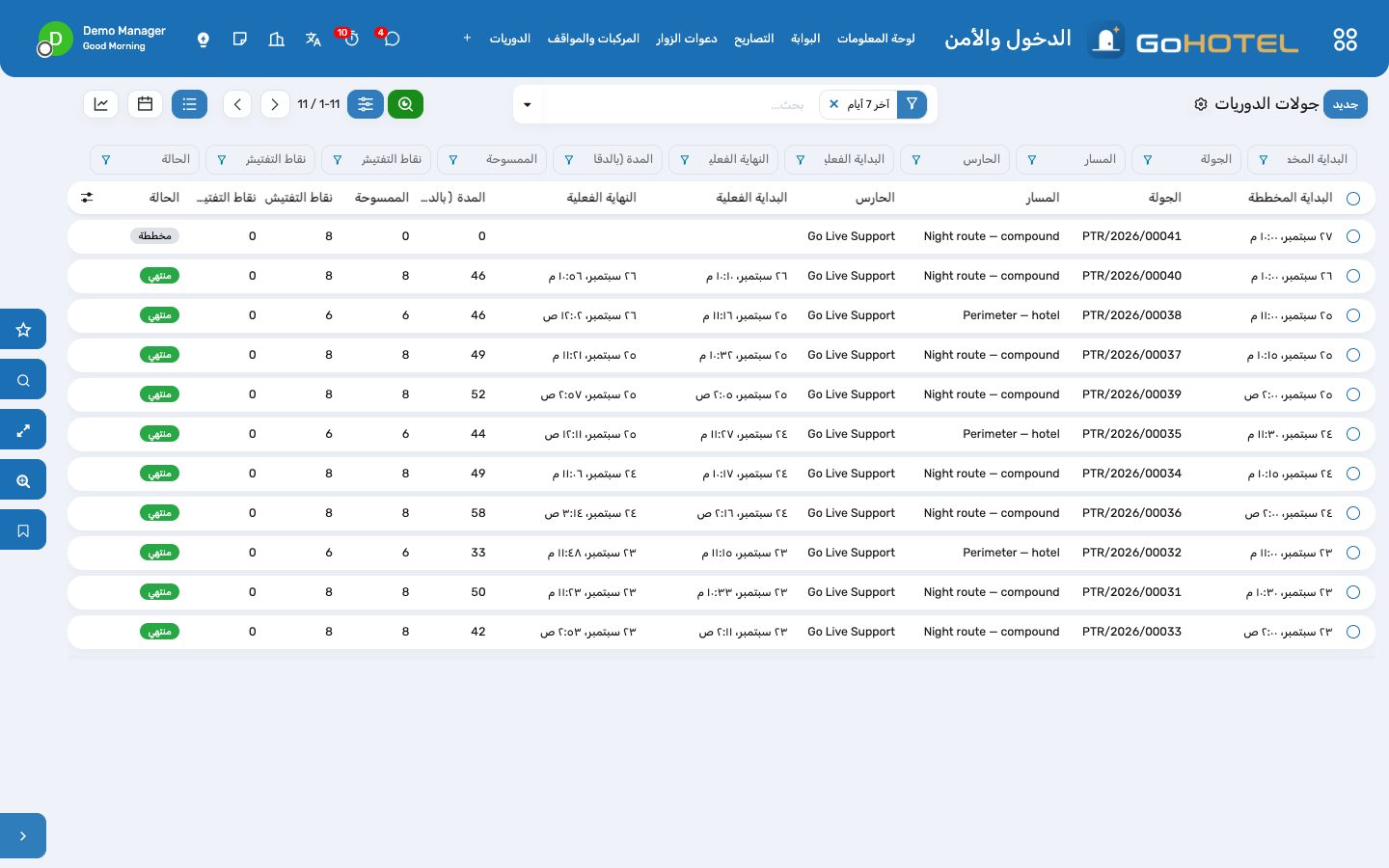Click the search input field

(680, 104)
